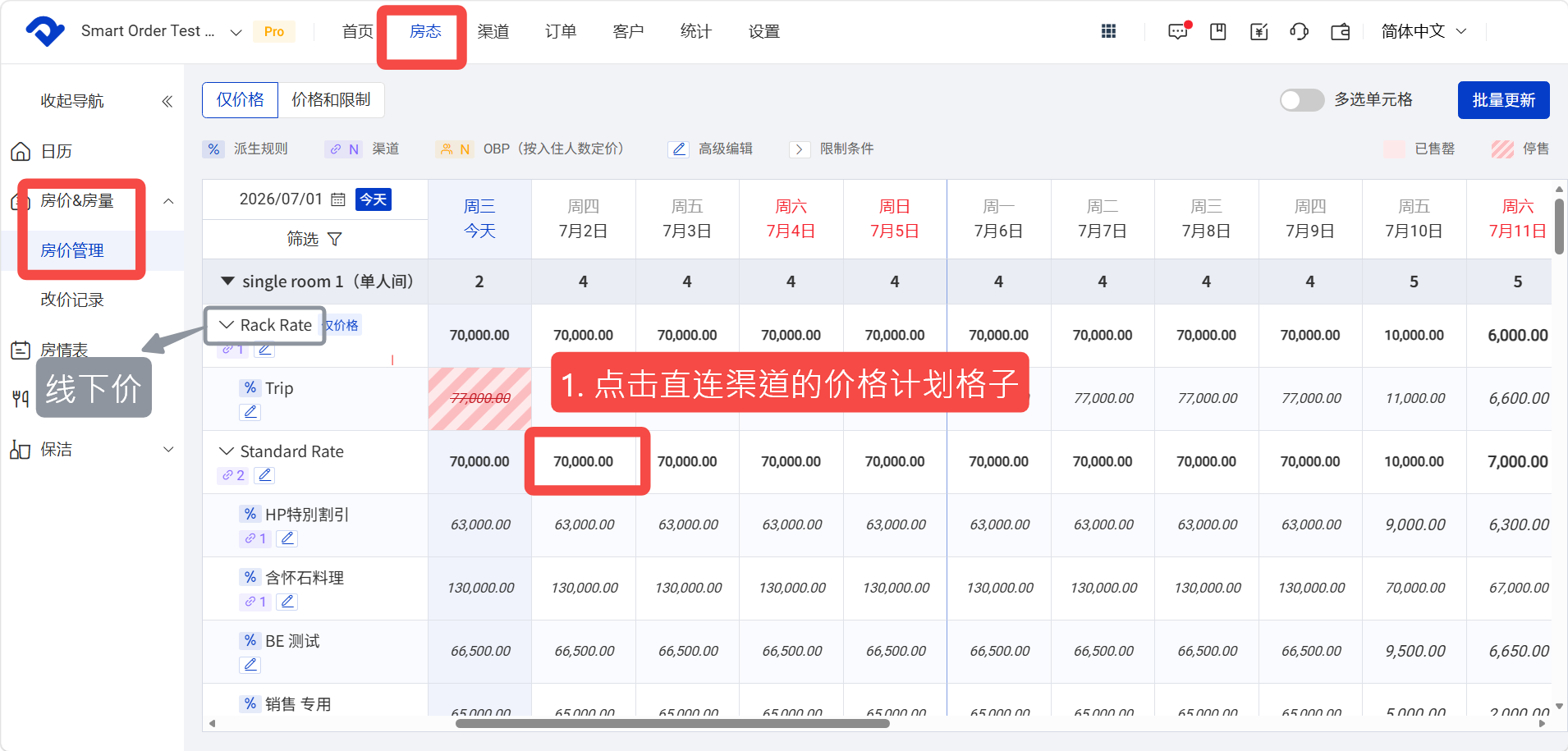Open the 简体中文 language dropdown
The image size is (1568, 751).
click(1424, 31)
